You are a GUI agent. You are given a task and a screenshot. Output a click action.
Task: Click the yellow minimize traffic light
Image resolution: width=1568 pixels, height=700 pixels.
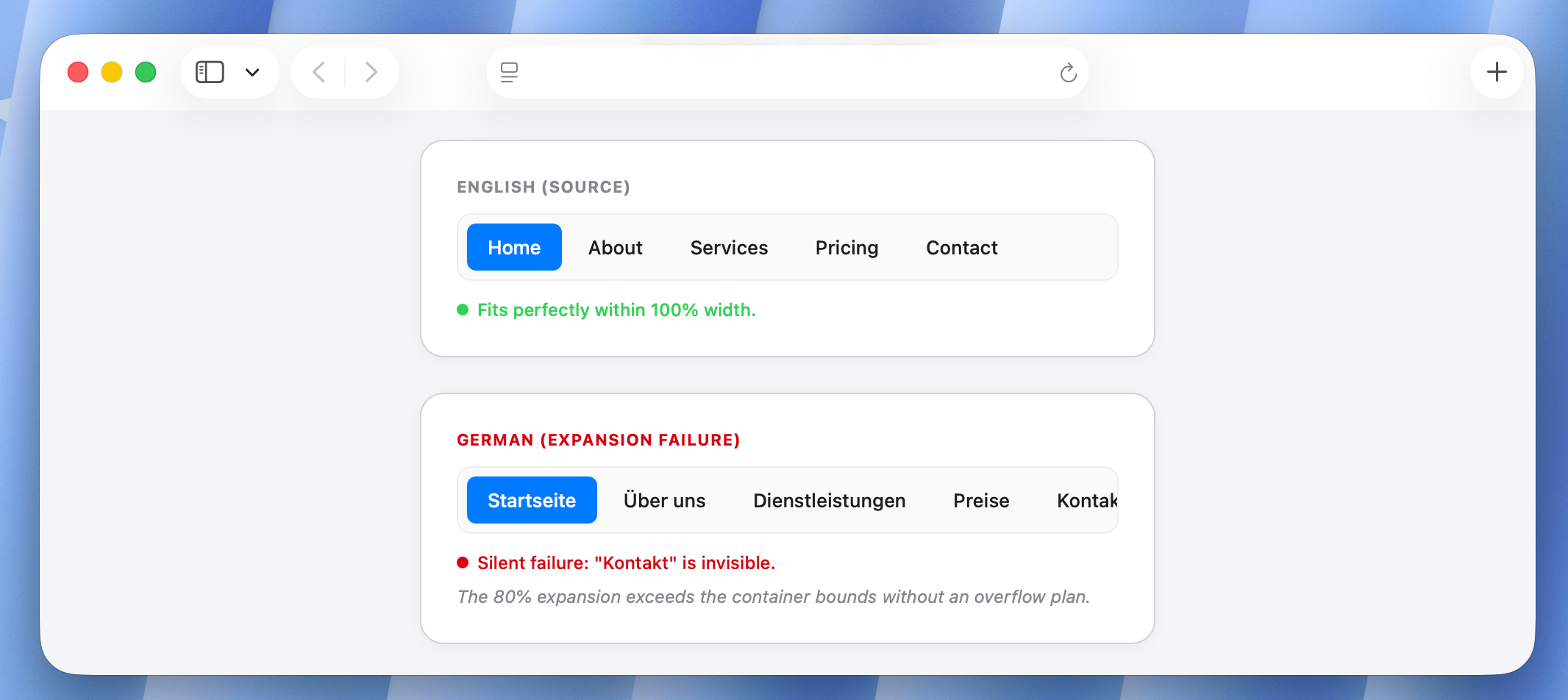click(111, 71)
